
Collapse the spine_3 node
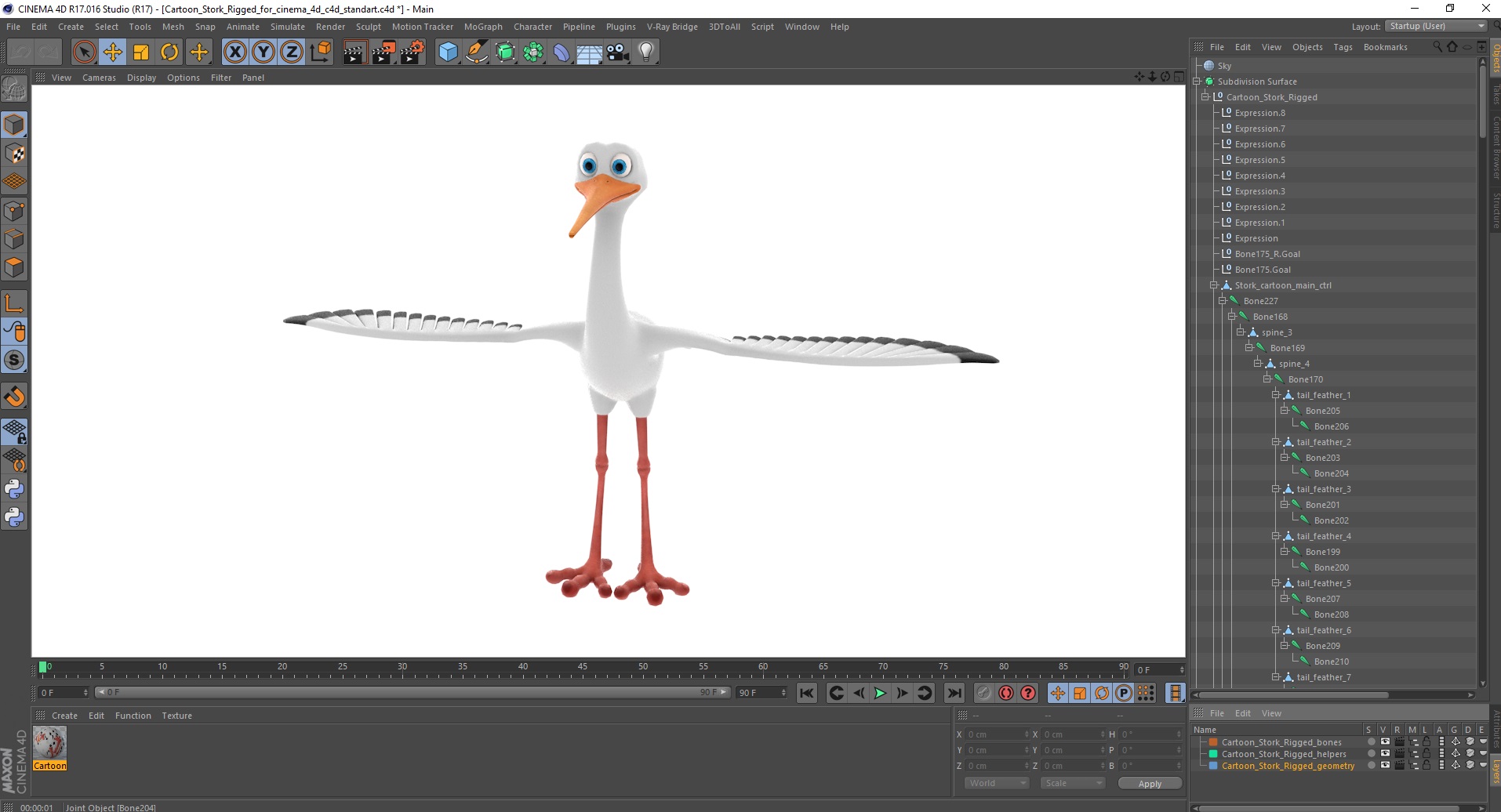point(1241,332)
